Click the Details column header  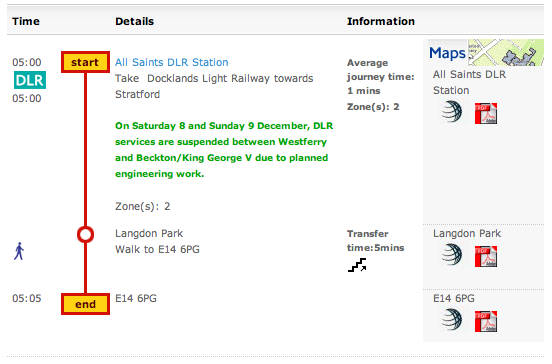click(x=134, y=21)
